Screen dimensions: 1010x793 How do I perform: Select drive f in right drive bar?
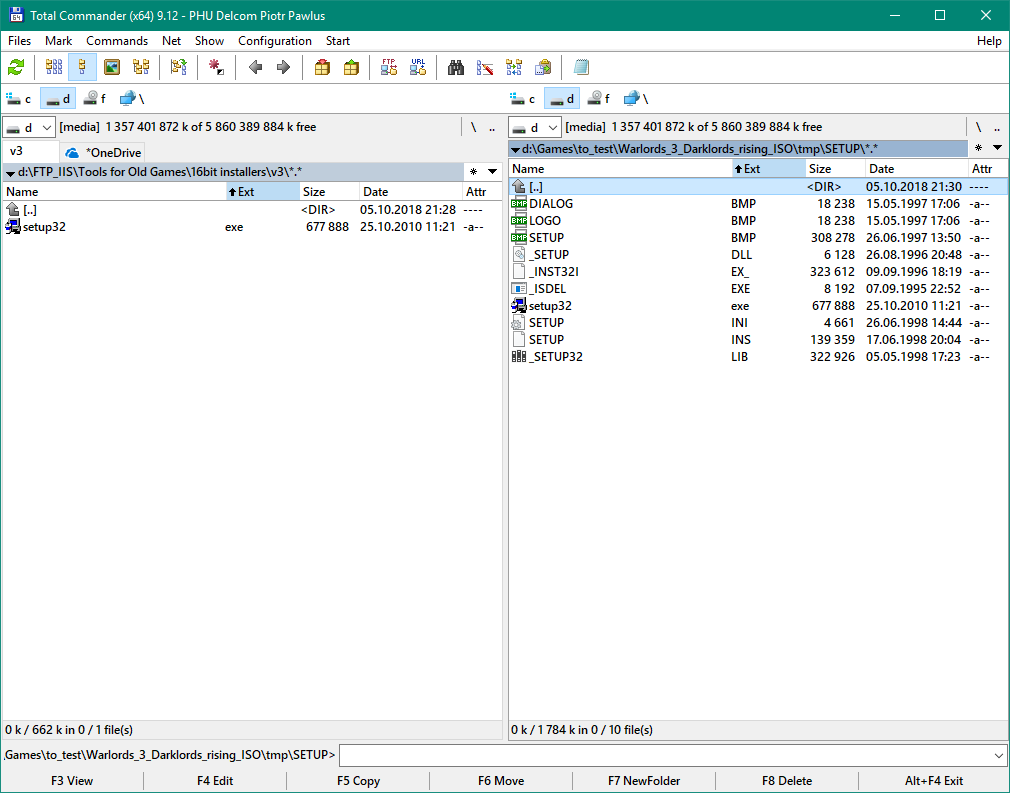(599, 99)
